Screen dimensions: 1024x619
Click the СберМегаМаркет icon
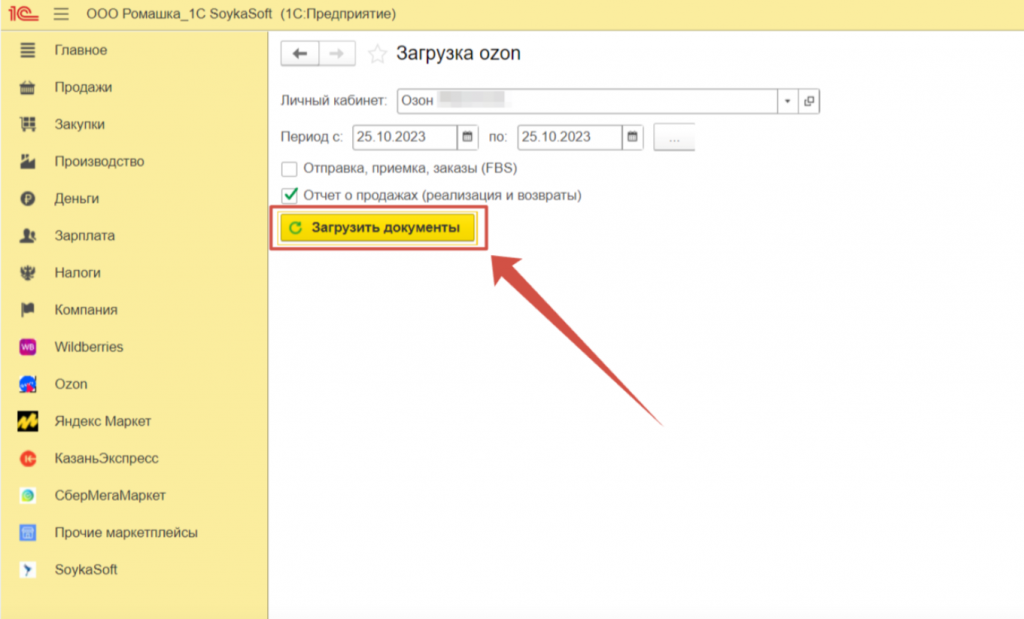pos(28,495)
